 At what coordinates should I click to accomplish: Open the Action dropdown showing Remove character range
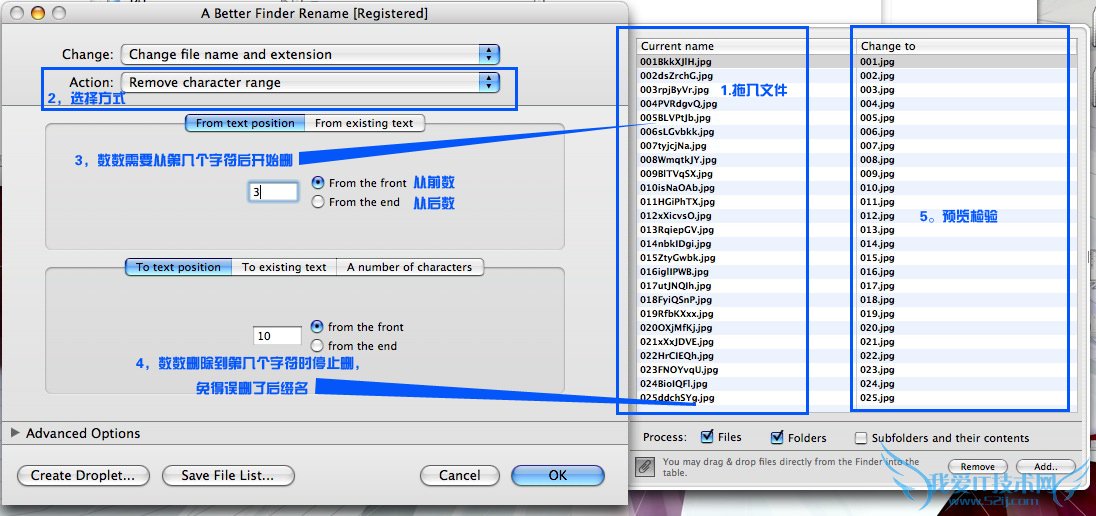pos(310,83)
